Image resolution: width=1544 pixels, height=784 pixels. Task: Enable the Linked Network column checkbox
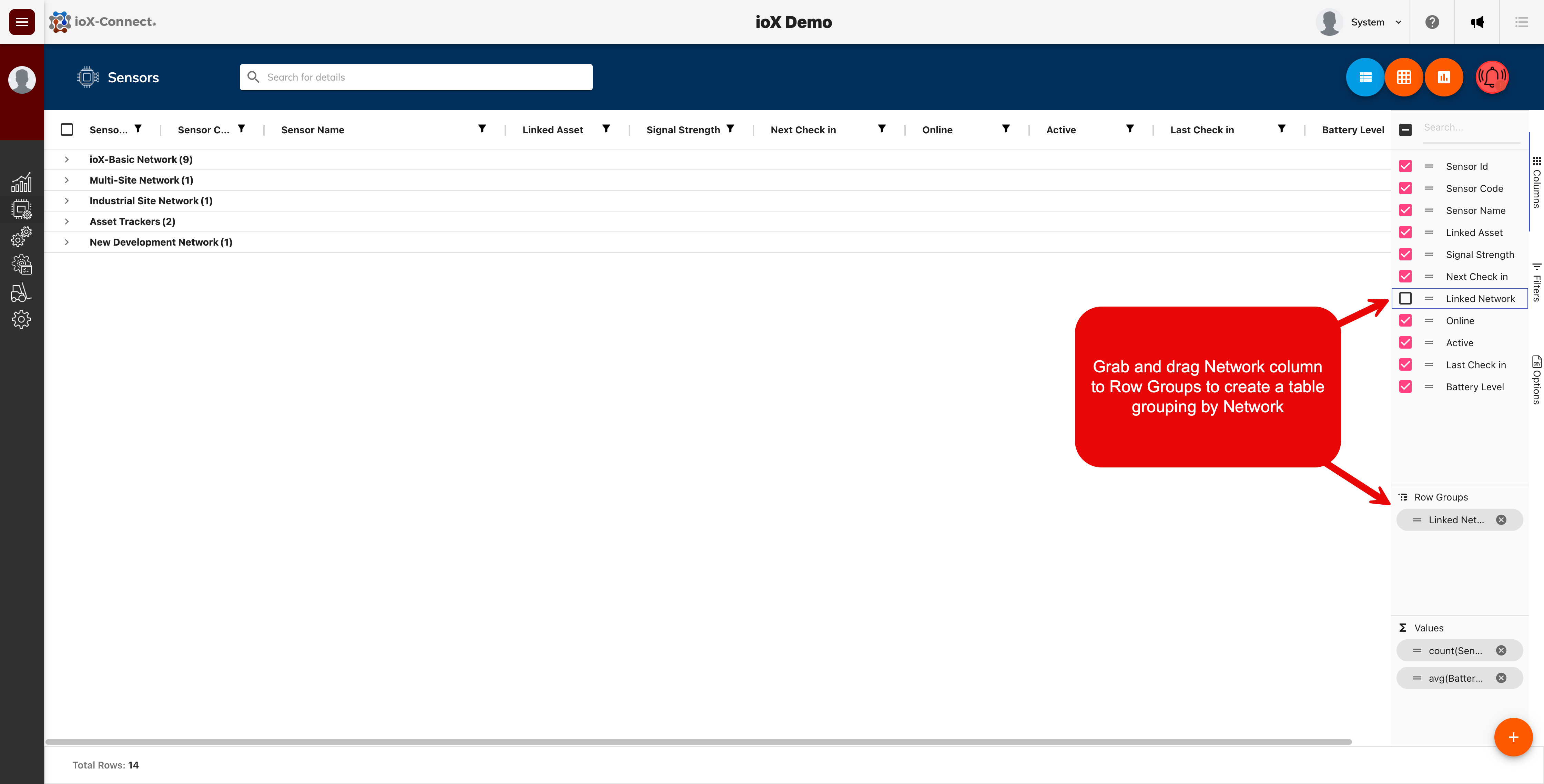pos(1405,298)
